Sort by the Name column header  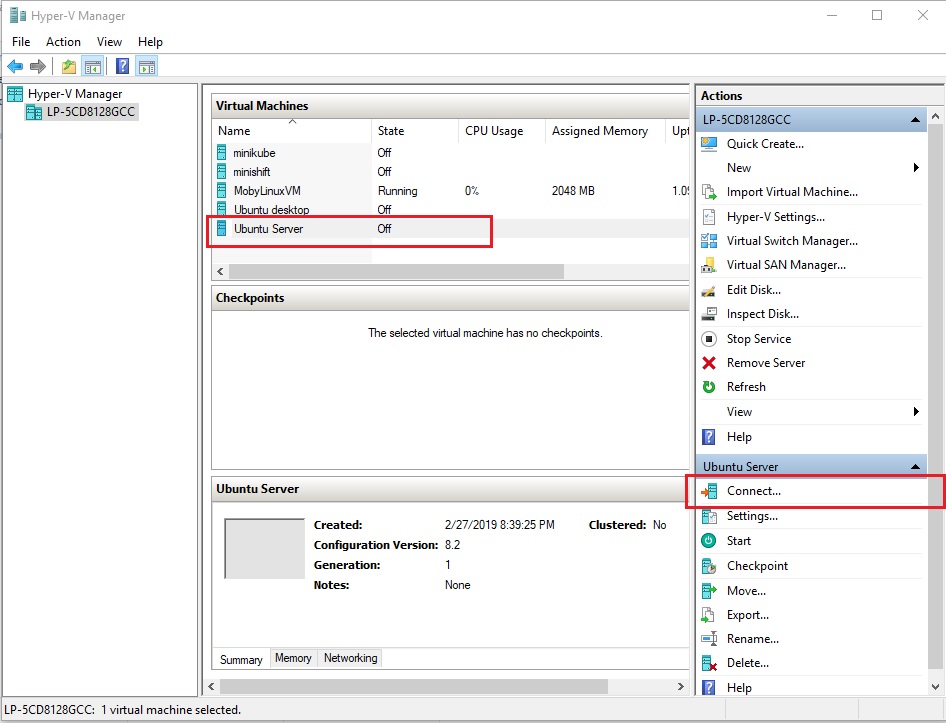pyautogui.click(x=293, y=131)
